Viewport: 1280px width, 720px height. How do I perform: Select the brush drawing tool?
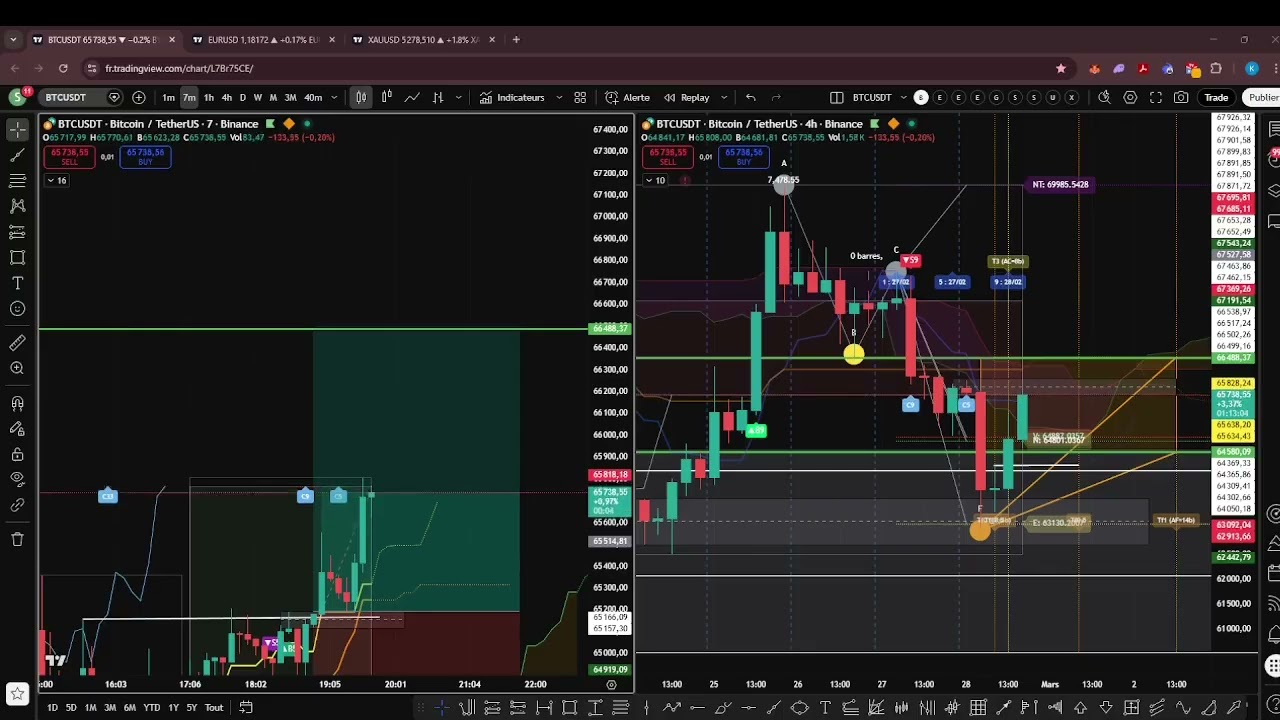click(17, 257)
